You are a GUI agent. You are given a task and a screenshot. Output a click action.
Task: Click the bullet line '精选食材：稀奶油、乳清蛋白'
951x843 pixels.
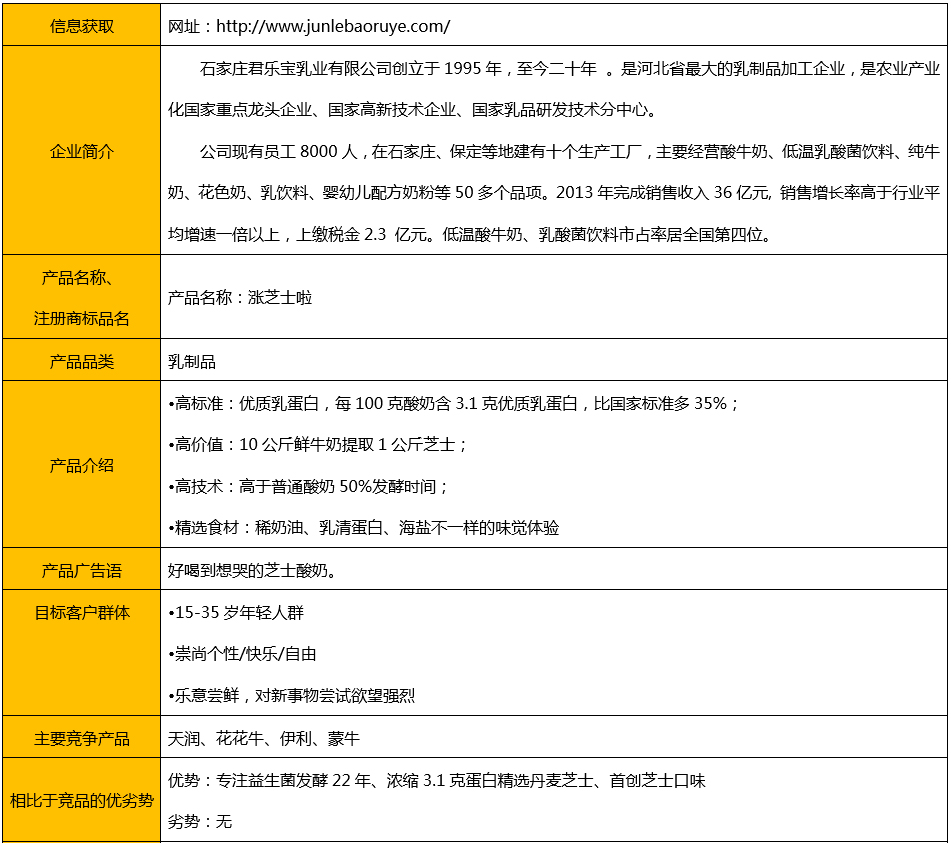click(x=363, y=528)
